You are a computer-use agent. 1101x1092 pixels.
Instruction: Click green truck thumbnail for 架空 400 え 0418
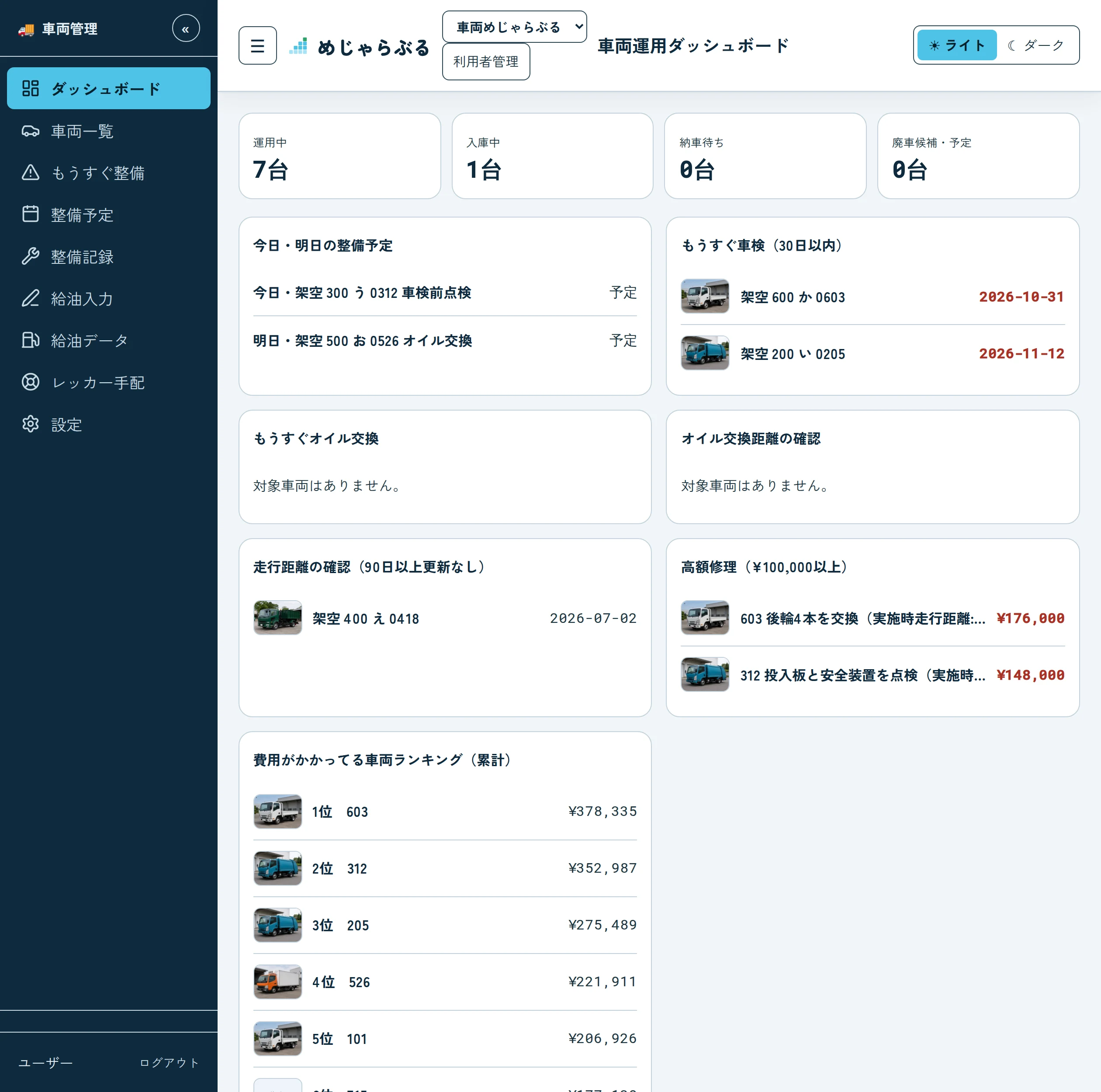tap(277, 618)
